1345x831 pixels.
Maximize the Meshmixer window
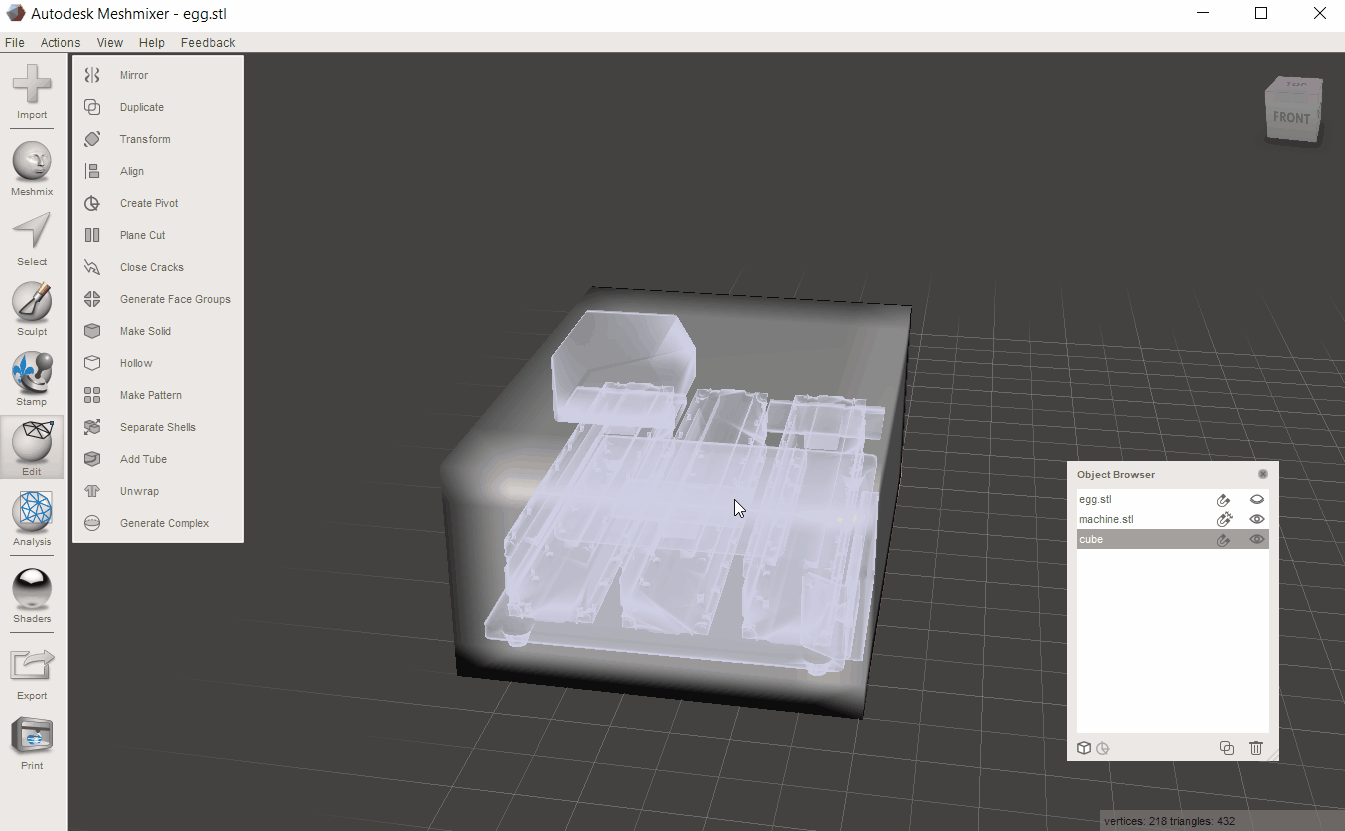pos(1261,14)
